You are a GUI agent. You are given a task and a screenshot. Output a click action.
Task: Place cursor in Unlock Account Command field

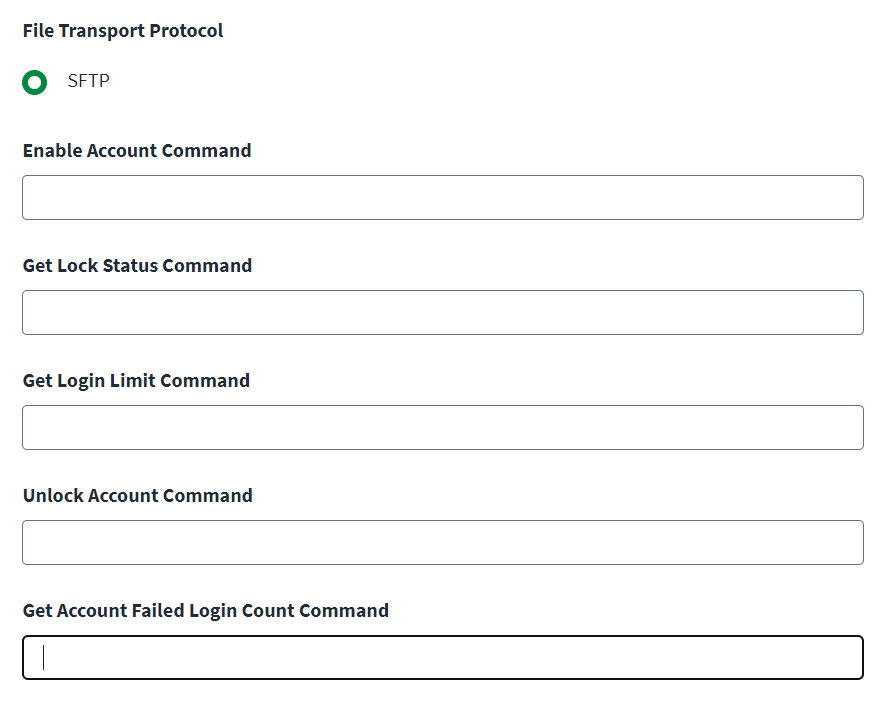tap(443, 543)
